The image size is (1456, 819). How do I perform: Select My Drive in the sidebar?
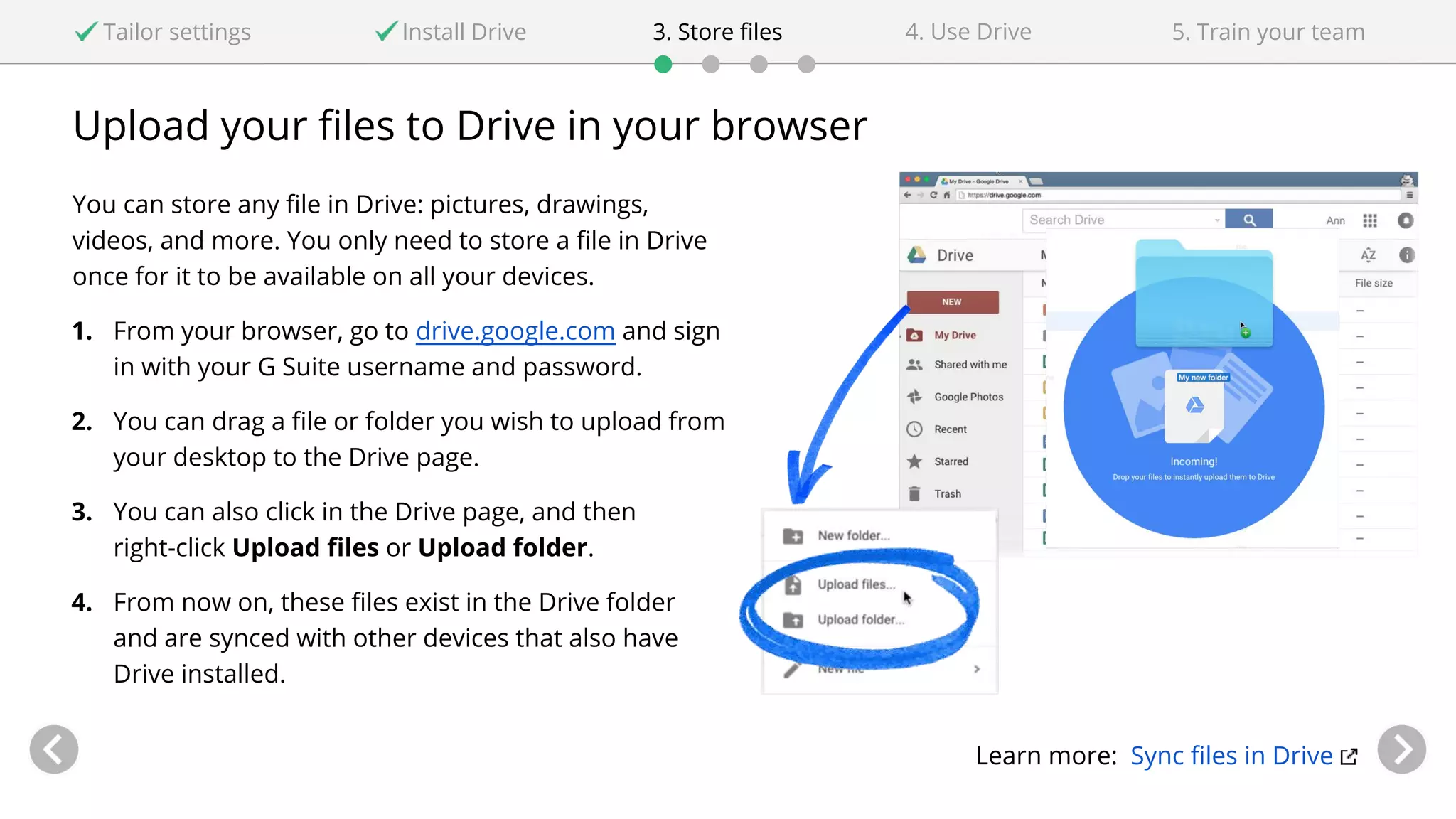point(955,335)
